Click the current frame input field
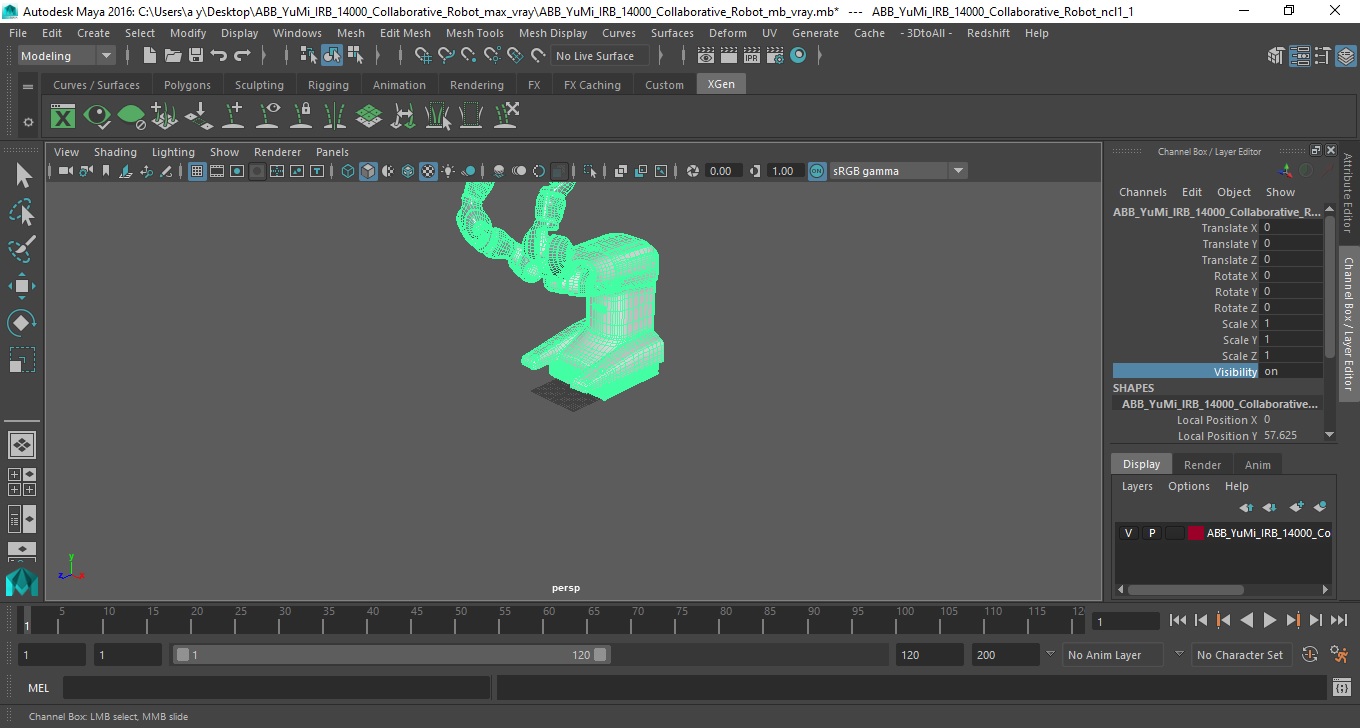 click(1125, 621)
